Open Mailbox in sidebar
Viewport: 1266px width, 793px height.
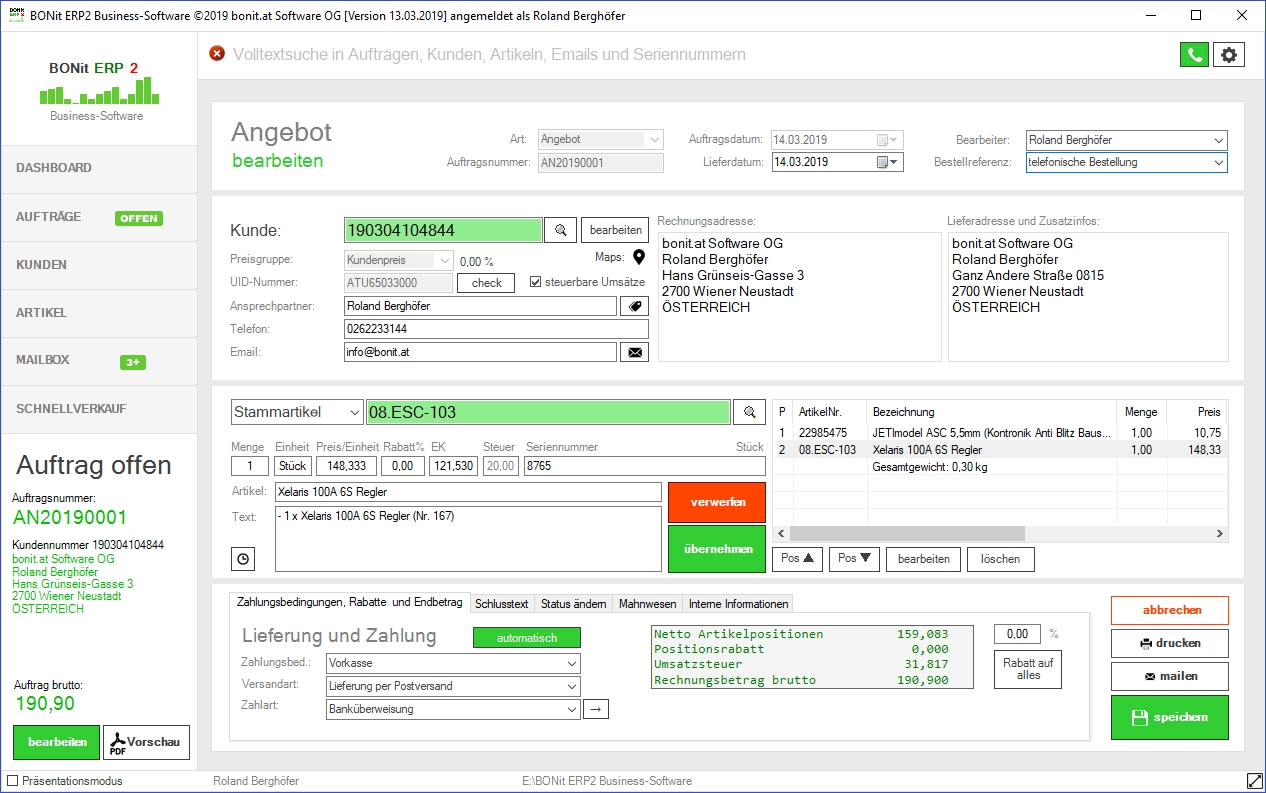pyautogui.click(x=99, y=360)
